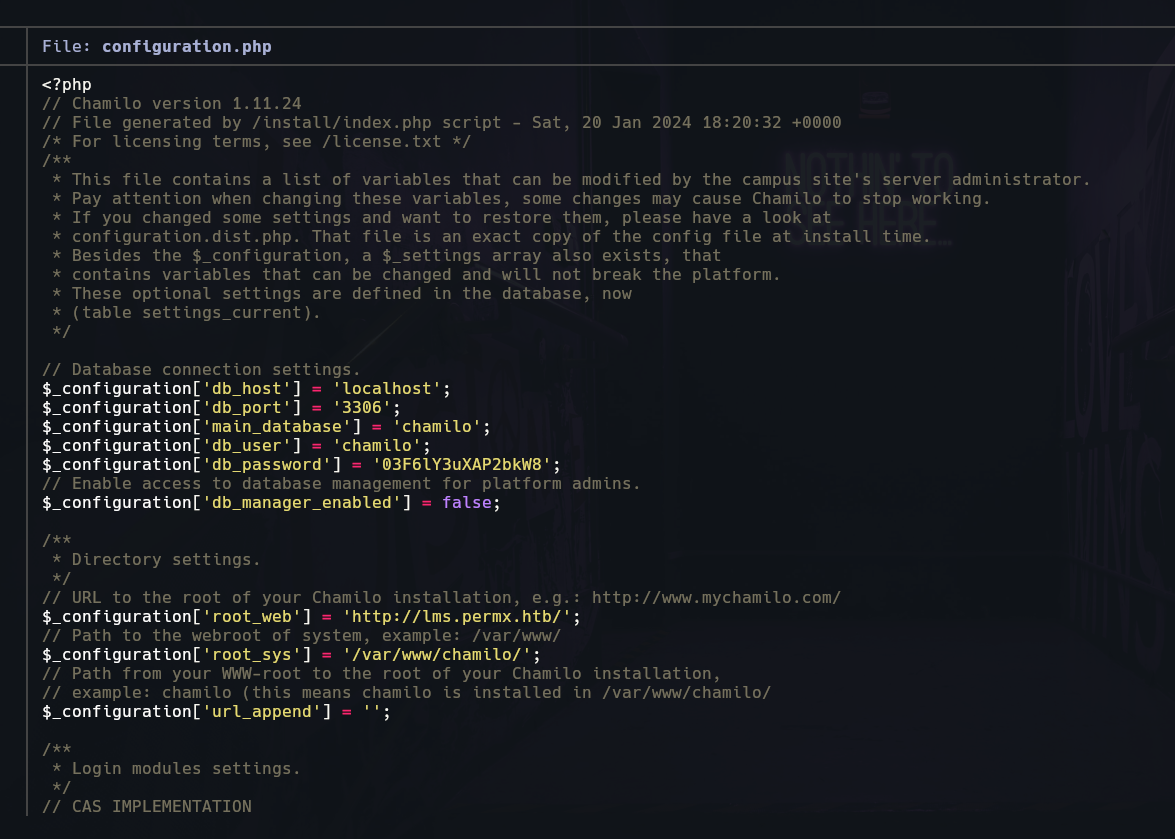The image size is (1175, 839).
Task: Click the 'root_web' key string
Action: point(257,617)
